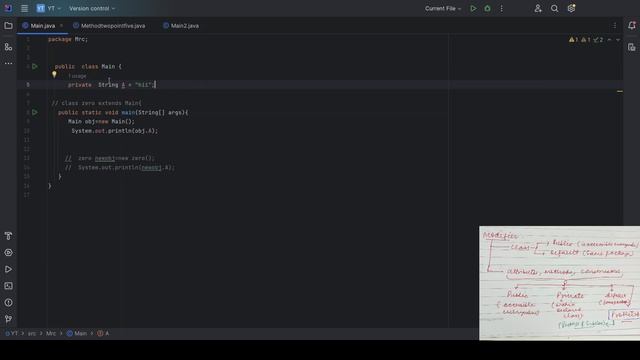Viewport: 640px width, 360px height.
Task: Place cursor on the package Mrc line
Action: pyautogui.click(x=68, y=39)
